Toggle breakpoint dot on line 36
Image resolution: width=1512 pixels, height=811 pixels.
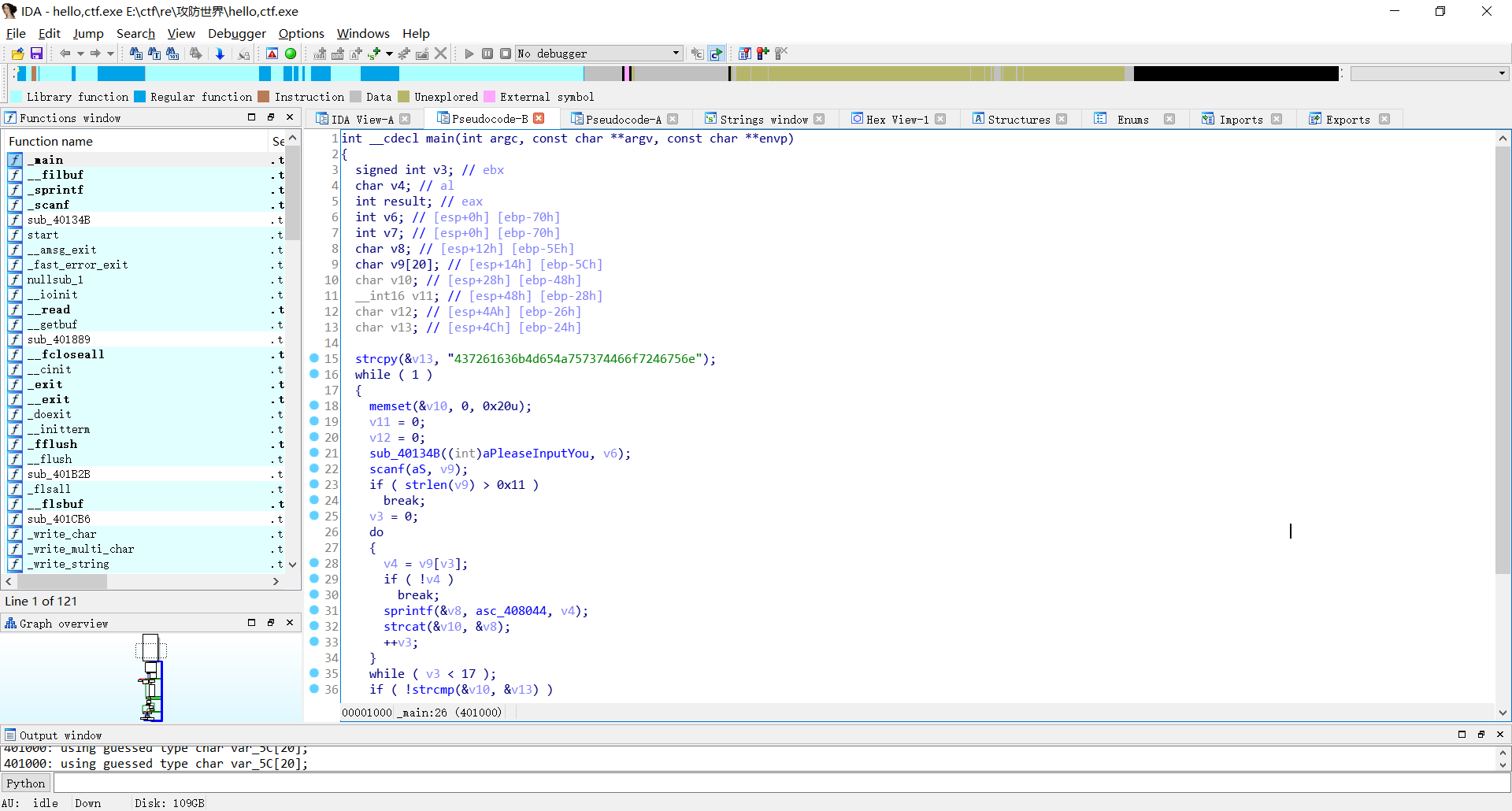coord(314,689)
